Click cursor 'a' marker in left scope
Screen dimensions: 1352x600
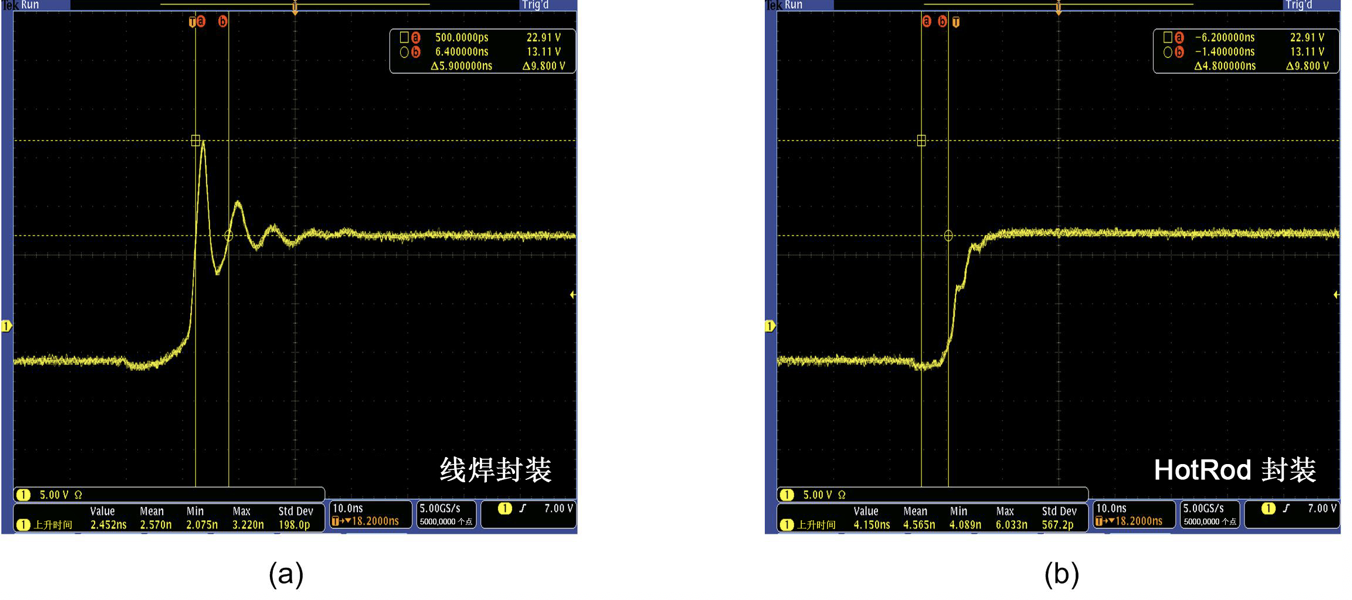click(x=201, y=21)
